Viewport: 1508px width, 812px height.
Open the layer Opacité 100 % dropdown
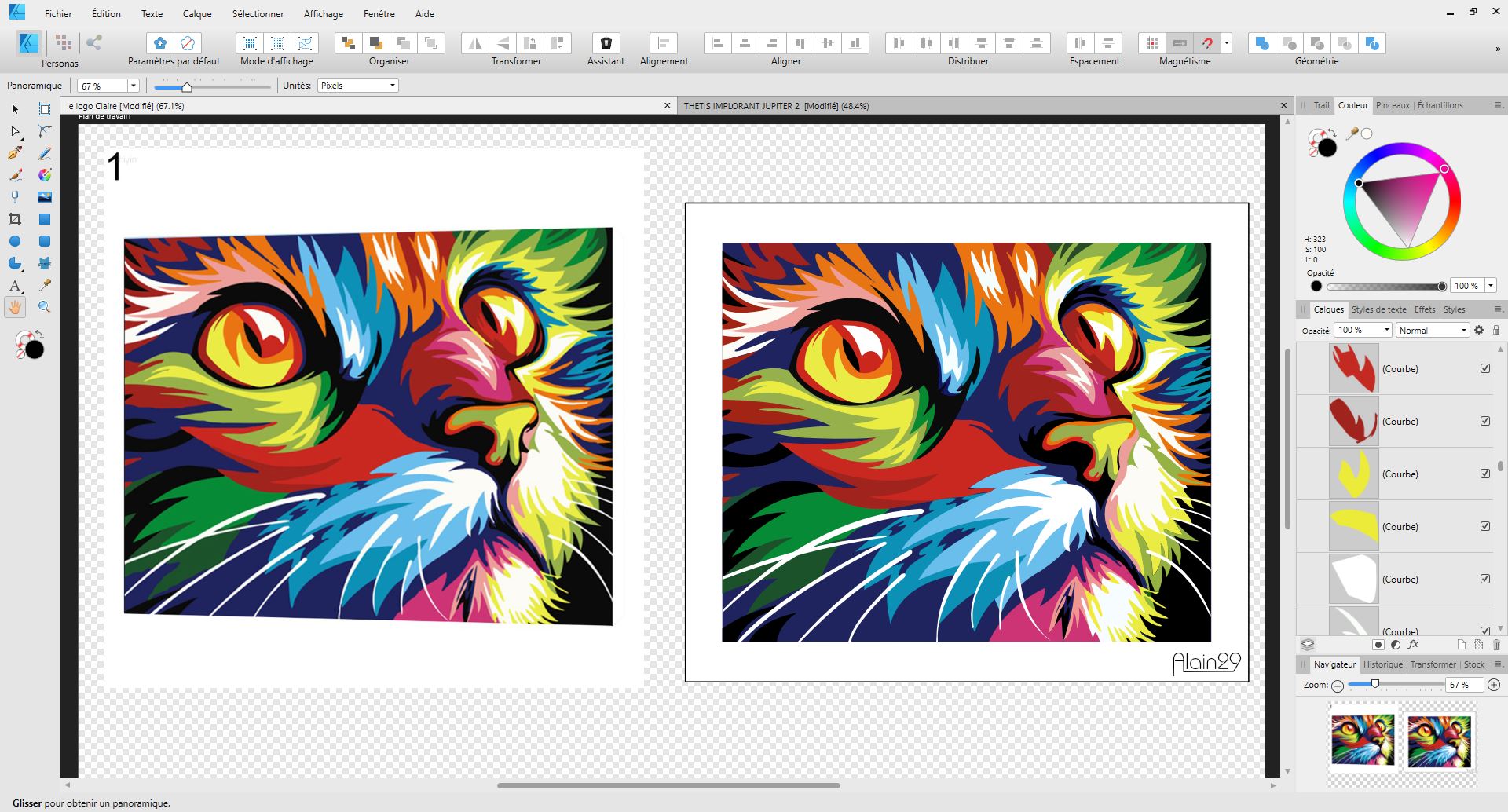pyautogui.click(x=1386, y=331)
